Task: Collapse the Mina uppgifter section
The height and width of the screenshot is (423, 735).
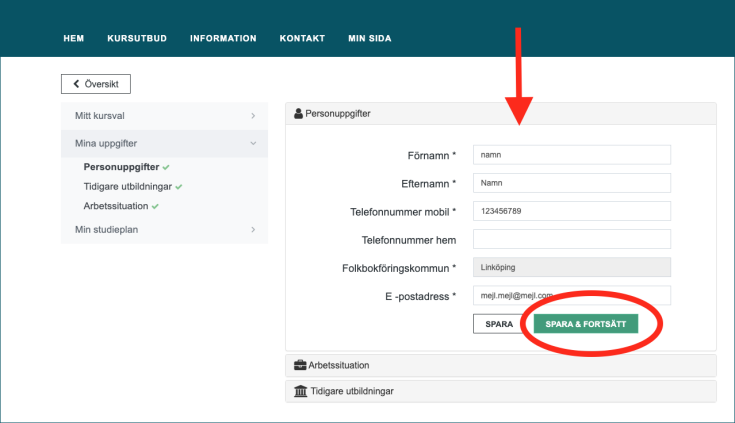Action: (253, 144)
